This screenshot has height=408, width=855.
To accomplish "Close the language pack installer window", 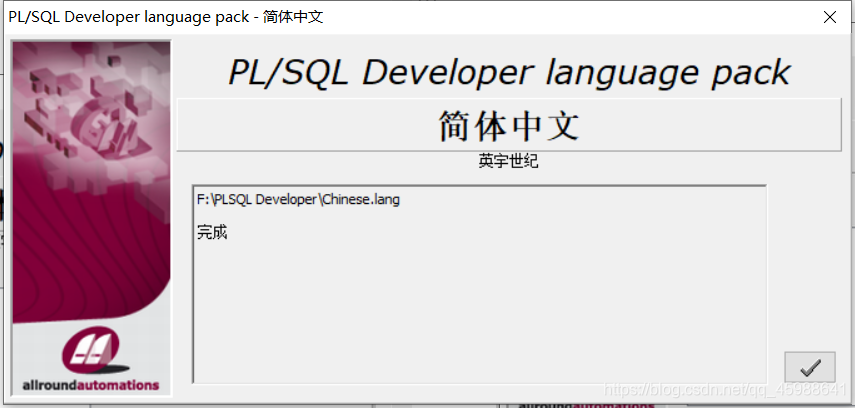I will (830, 17).
